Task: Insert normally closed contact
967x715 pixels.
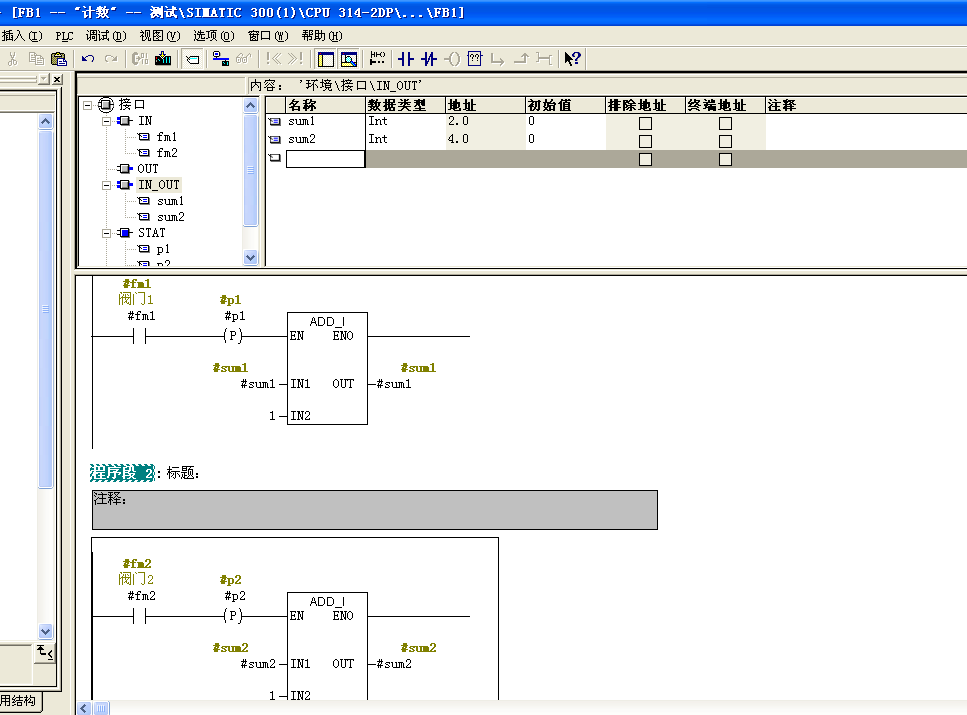Action: [429, 59]
